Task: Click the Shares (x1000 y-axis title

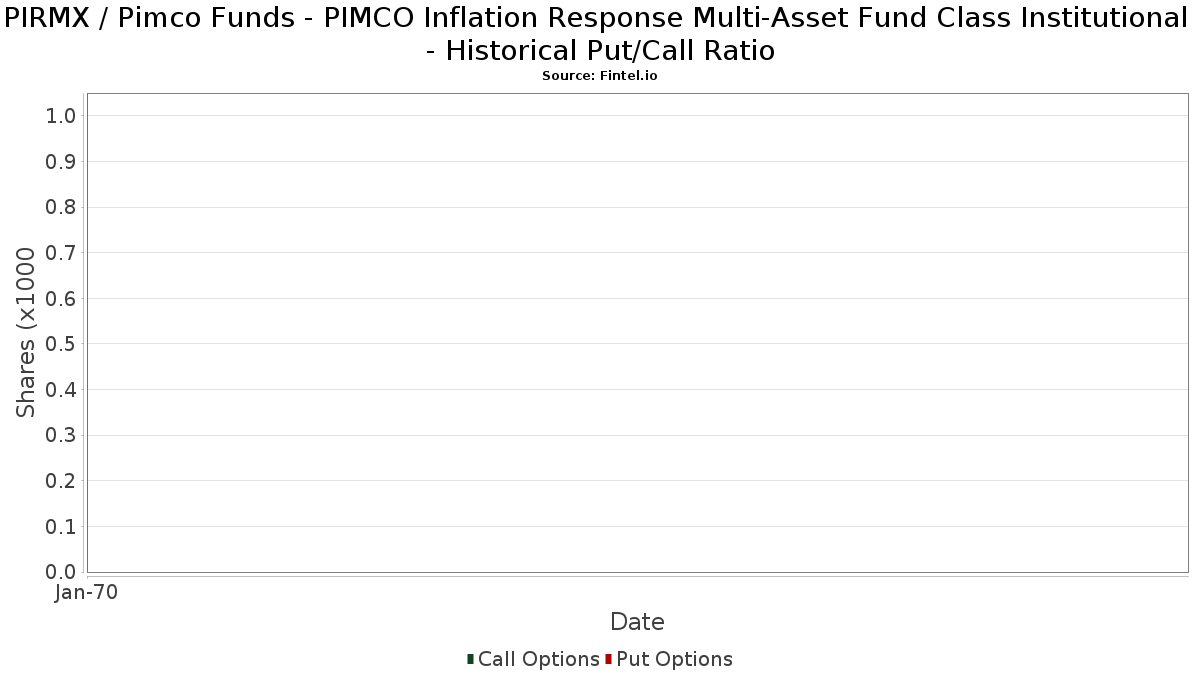Action: pos(27,333)
